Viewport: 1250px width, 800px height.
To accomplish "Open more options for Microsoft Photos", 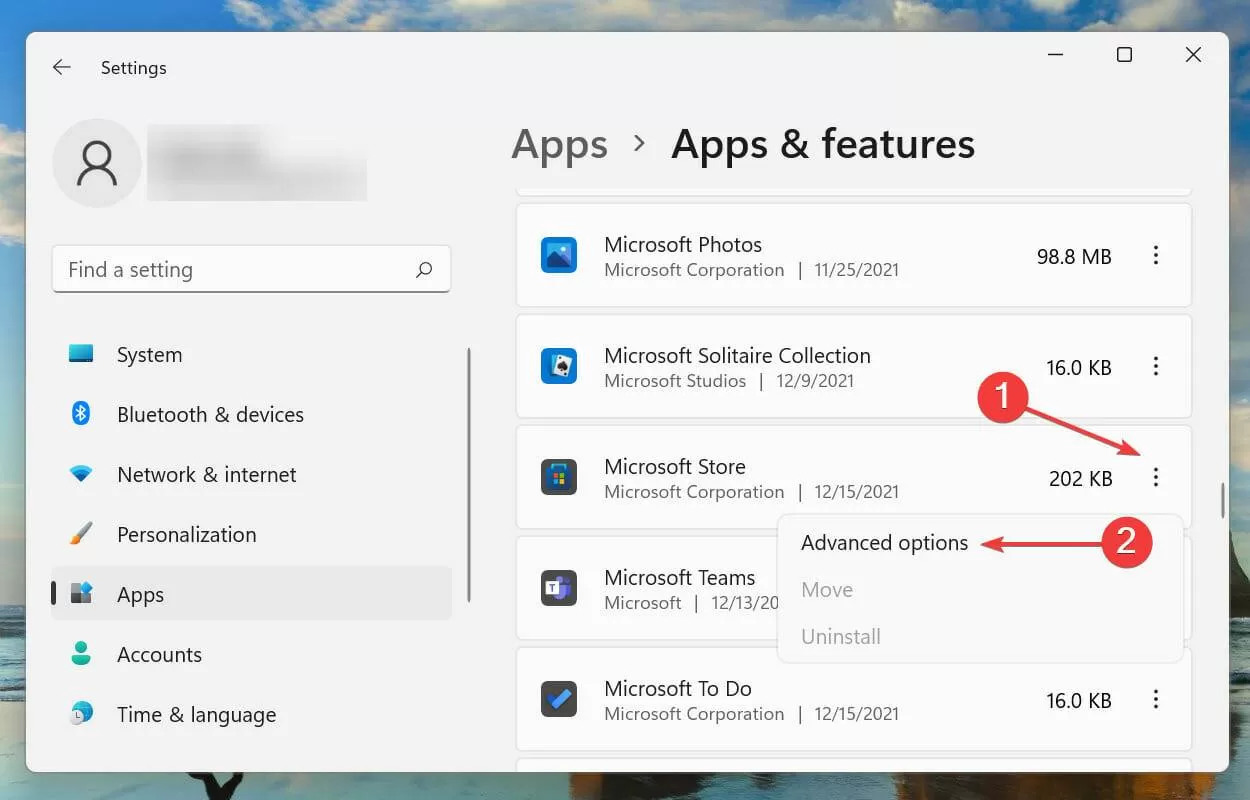I will [1156, 255].
